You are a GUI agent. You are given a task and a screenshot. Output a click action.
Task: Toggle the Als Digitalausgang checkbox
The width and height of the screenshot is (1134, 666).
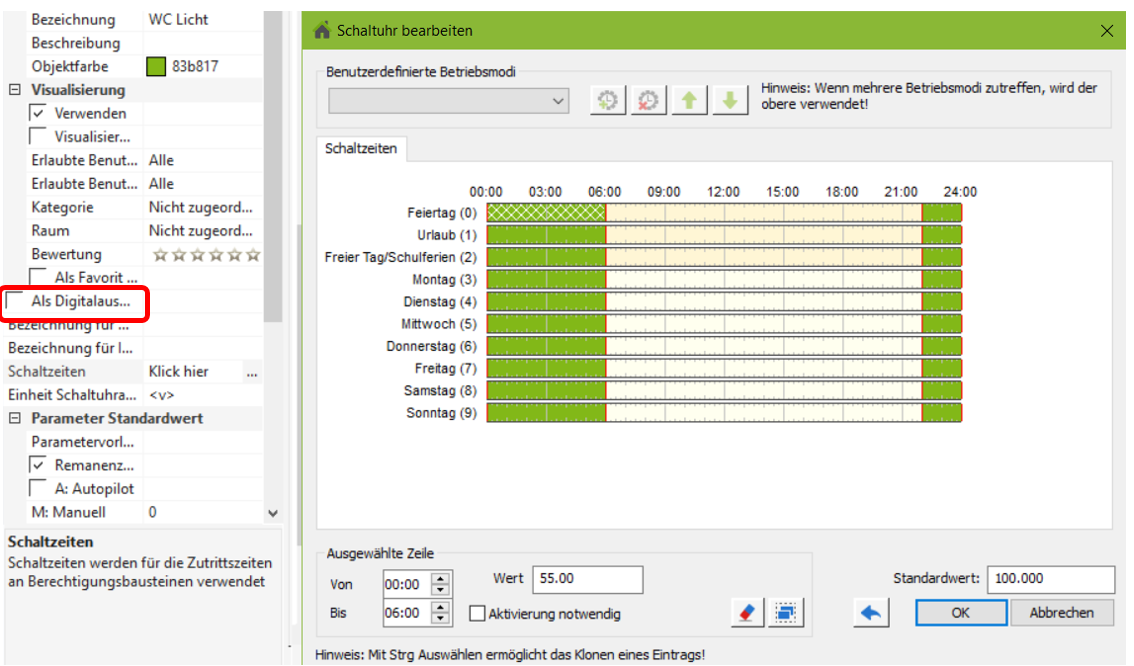(16, 301)
